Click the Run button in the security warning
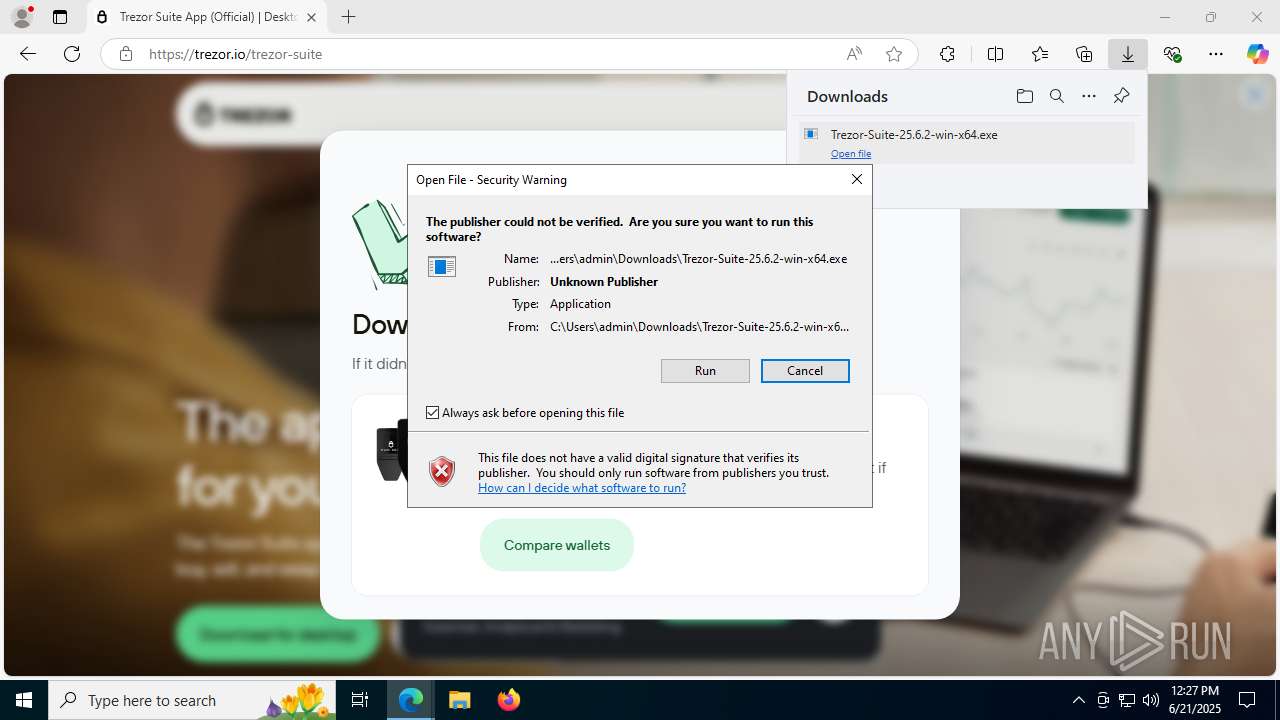This screenshot has width=1280, height=720. point(705,371)
